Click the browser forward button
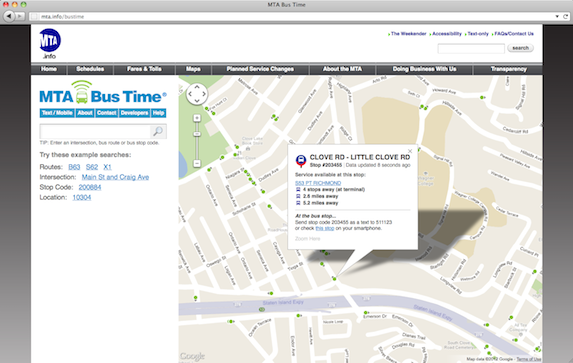This screenshot has width=573, height=363. (20, 16)
